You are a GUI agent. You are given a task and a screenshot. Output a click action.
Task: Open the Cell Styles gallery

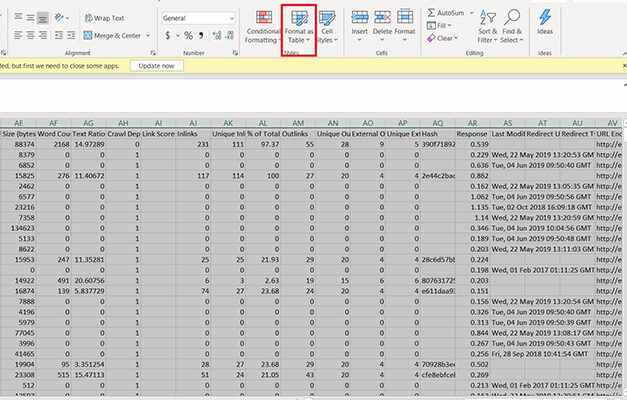coord(327,26)
